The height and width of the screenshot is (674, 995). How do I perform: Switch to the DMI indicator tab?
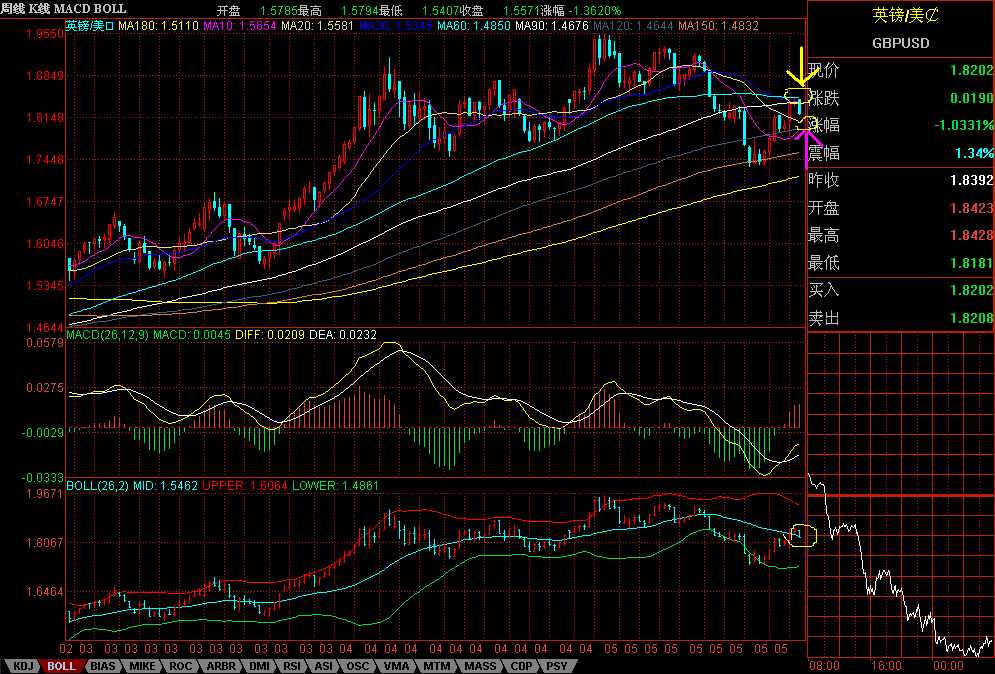[259, 666]
